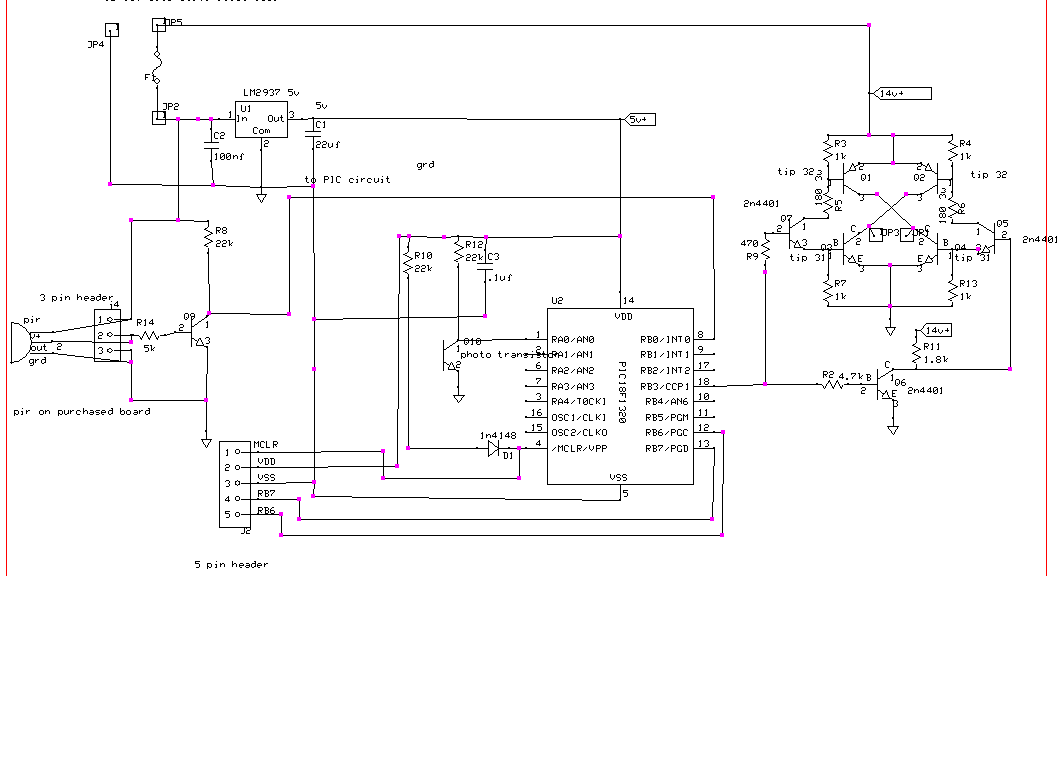Select the 14v+ net tag above R11
The height and width of the screenshot is (768, 1064).
(x=934, y=330)
